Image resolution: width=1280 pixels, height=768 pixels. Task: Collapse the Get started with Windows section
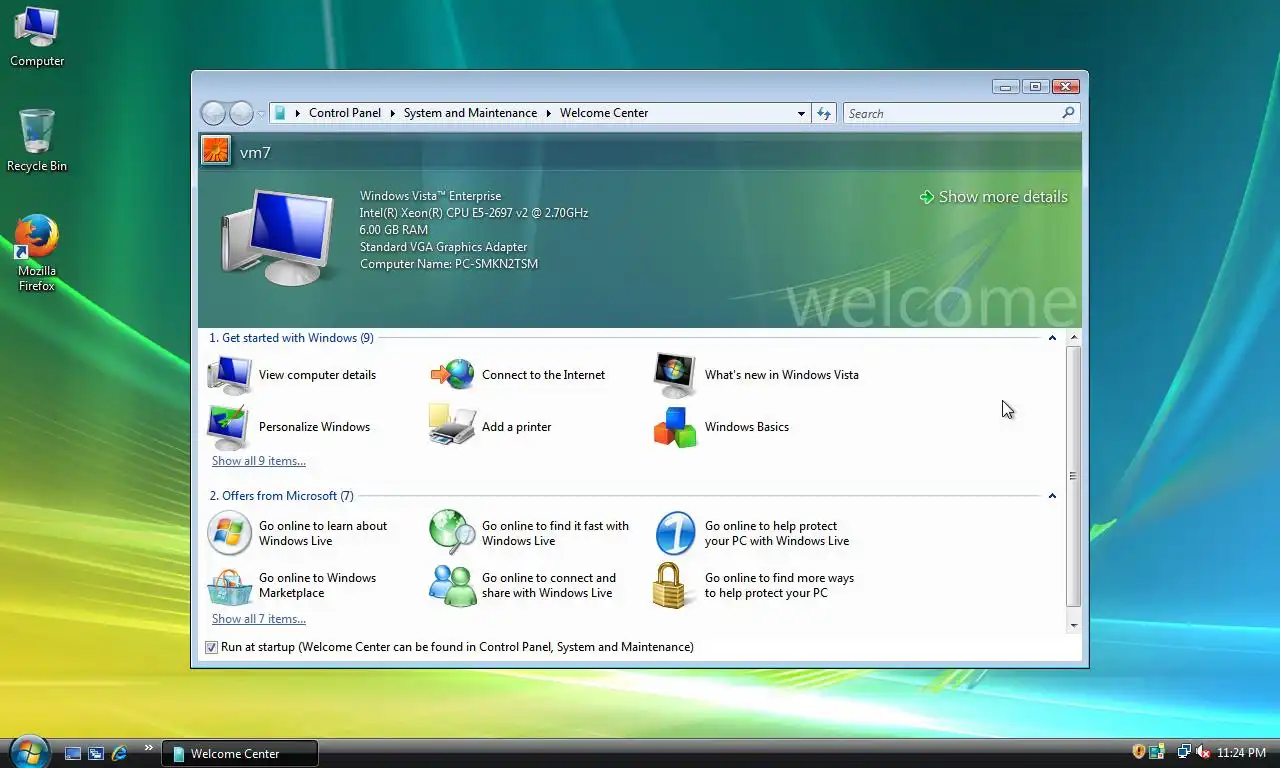point(1052,338)
